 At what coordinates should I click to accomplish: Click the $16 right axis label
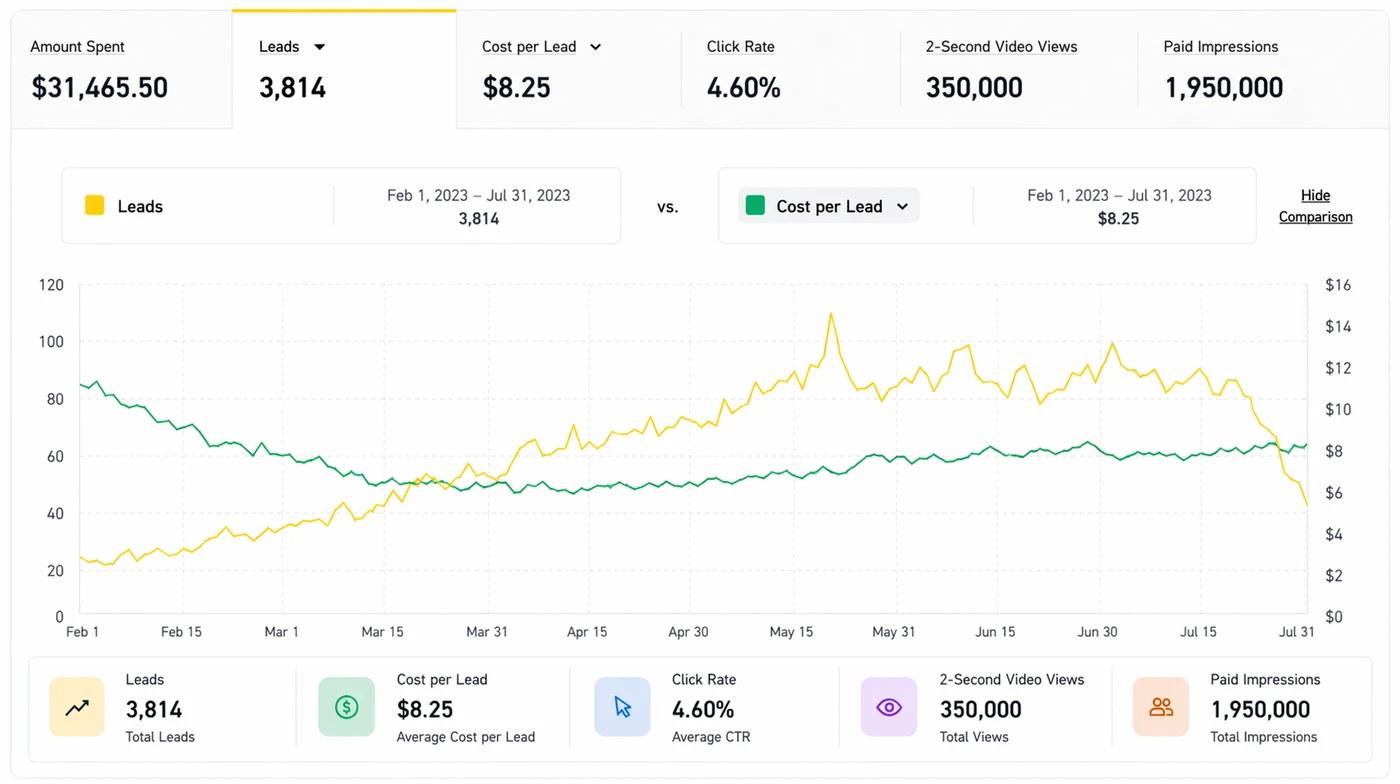pos(1338,285)
